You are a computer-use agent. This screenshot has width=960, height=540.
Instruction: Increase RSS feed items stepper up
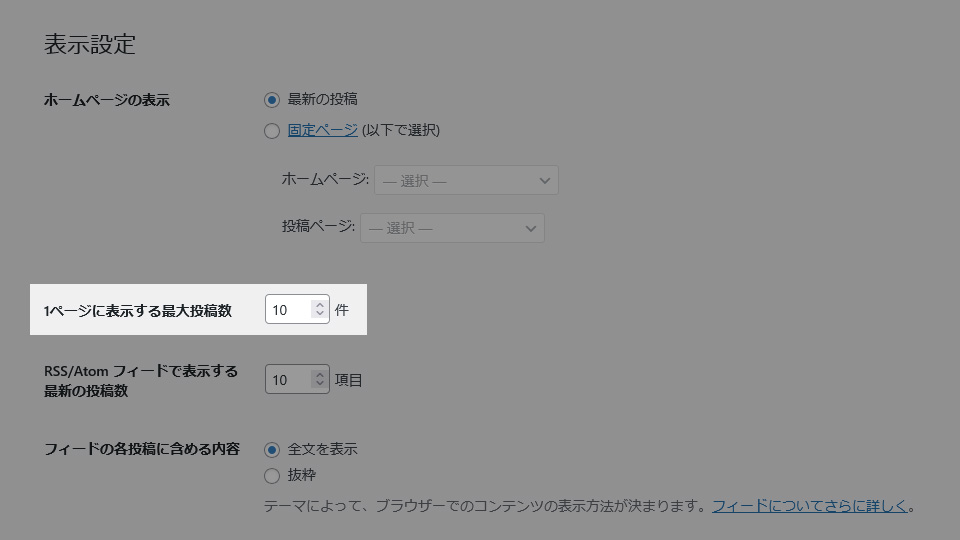click(x=320, y=375)
